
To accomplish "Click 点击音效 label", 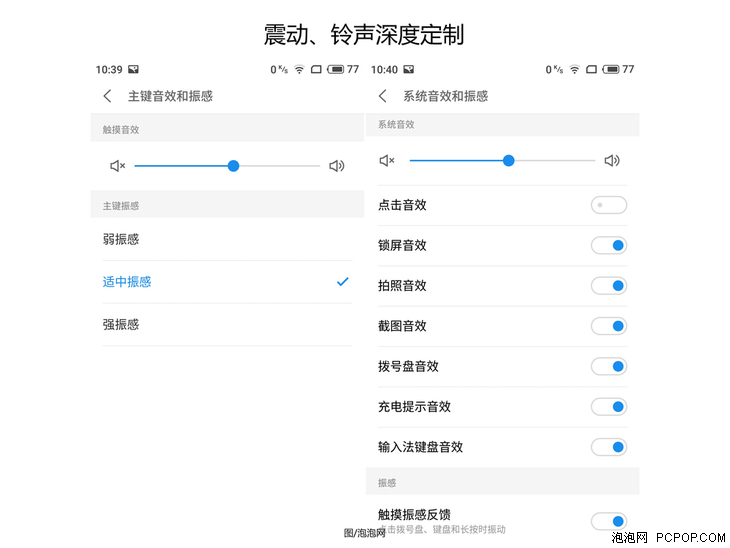I will 402,205.
